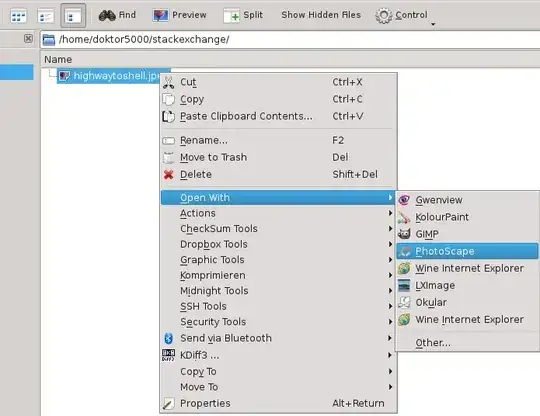Click the Bluetooth icon for Send via Bluetooth
The image size is (540, 416).
168,338
